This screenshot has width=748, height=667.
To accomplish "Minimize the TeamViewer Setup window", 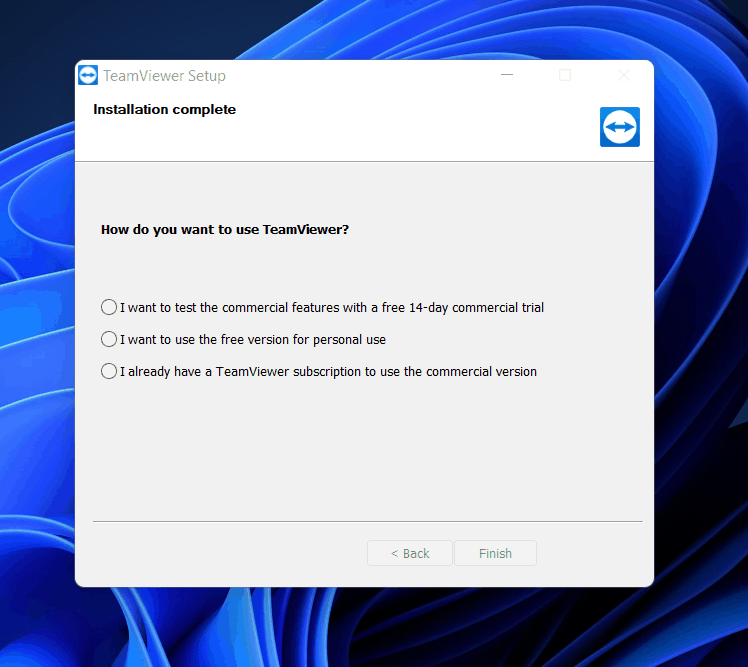I will (x=507, y=75).
